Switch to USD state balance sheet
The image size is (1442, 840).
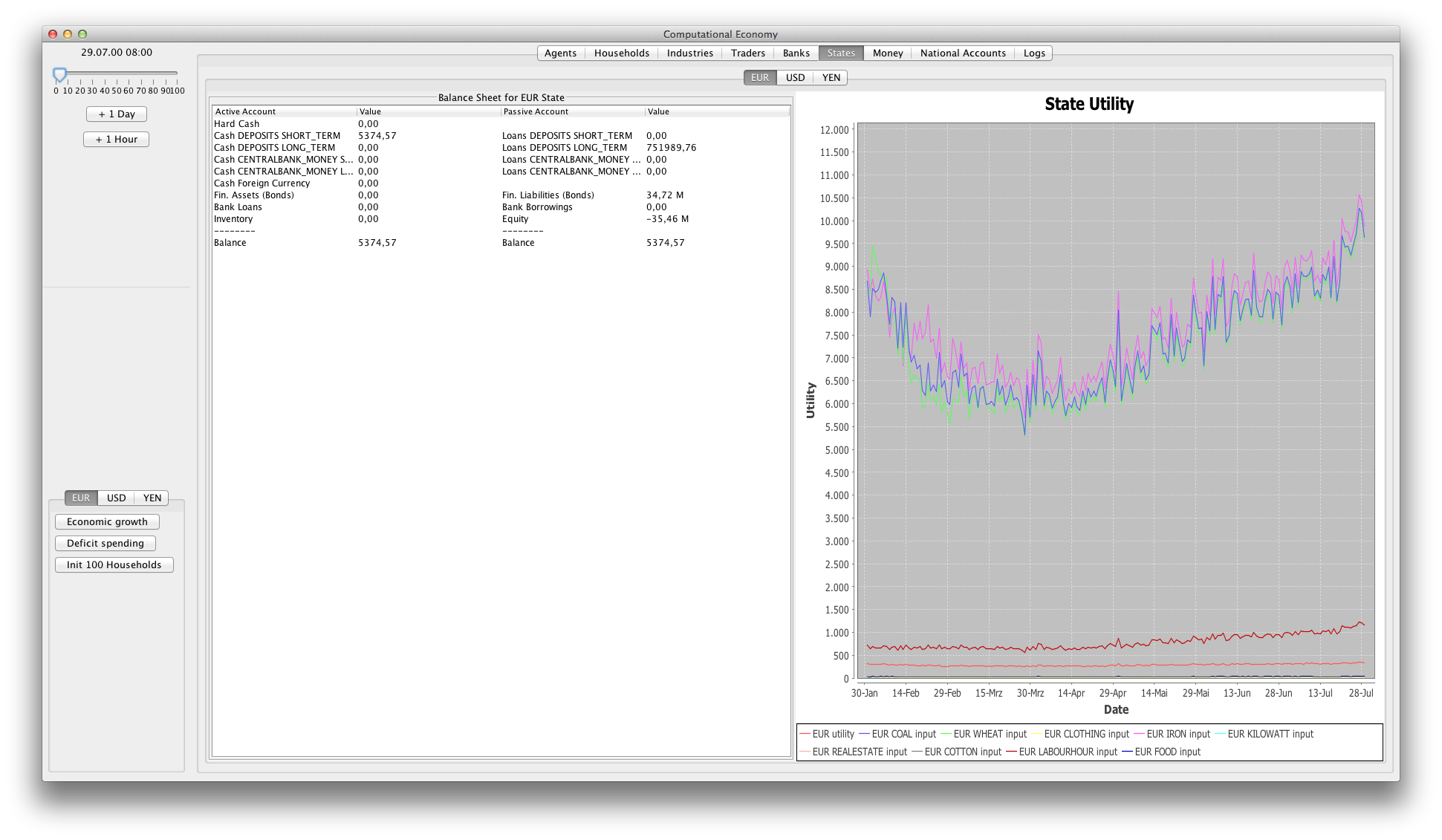[795, 77]
